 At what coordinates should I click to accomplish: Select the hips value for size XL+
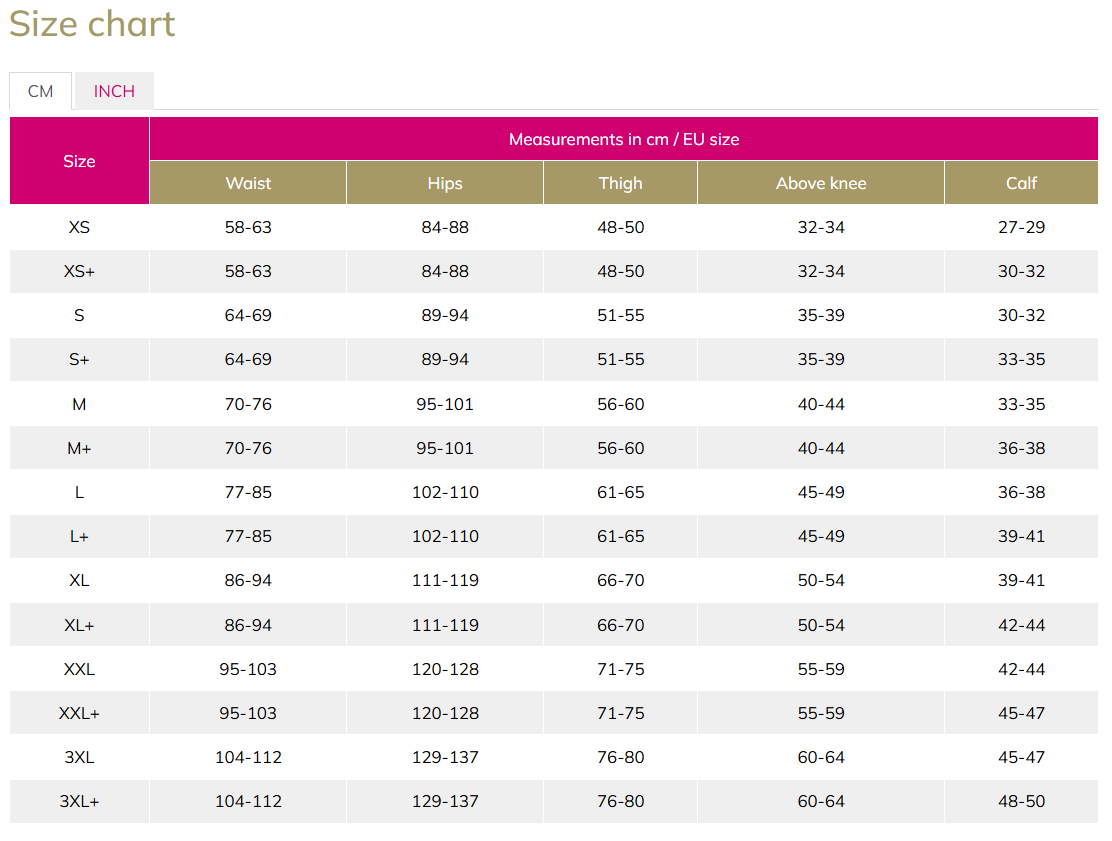[445, 625]
